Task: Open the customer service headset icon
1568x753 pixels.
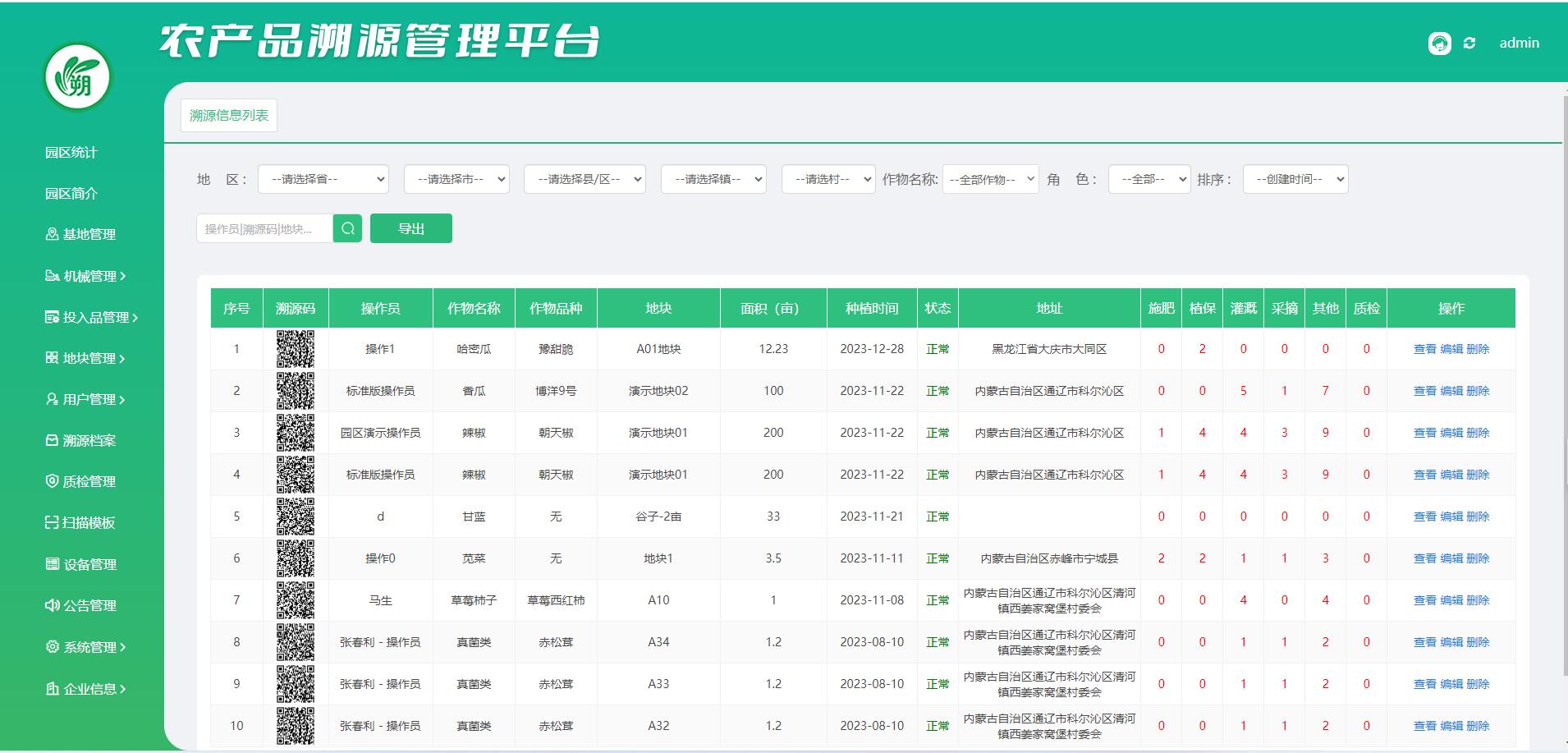Action: [x=1439, y=44]
